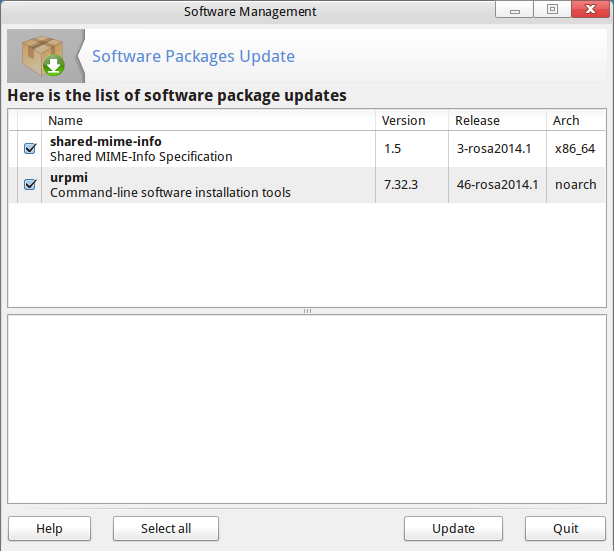The width and height of the screenshot is (614, 551).
Task: Minimize the Software Management window
Action: pyautogui.click(x=515, y=9)
